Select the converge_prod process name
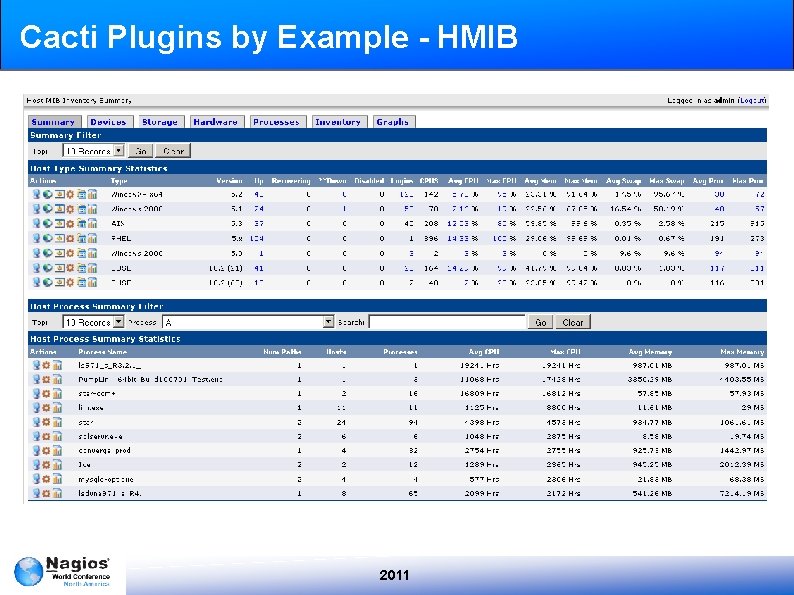This screenshot has height=595, width=794. (104, 450)
